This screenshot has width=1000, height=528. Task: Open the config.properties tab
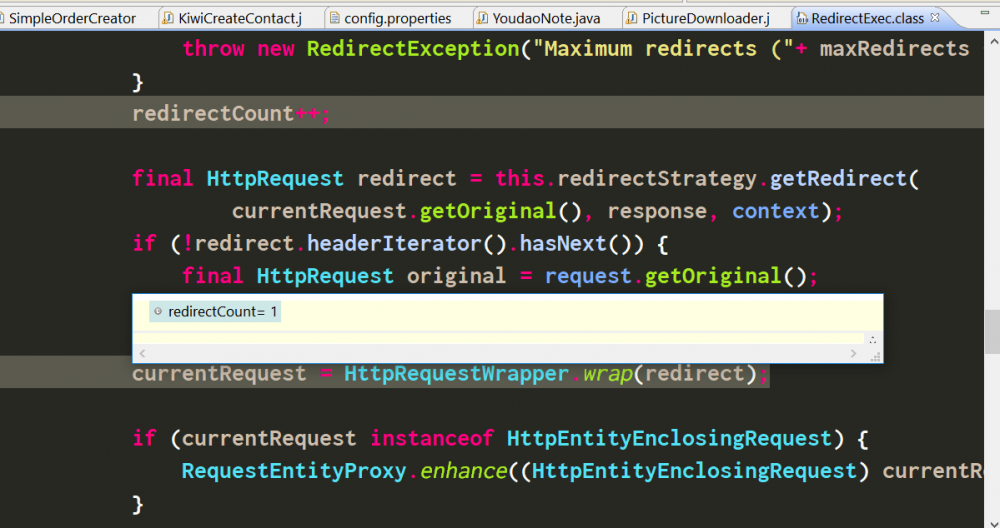click(x=397, y=18)
